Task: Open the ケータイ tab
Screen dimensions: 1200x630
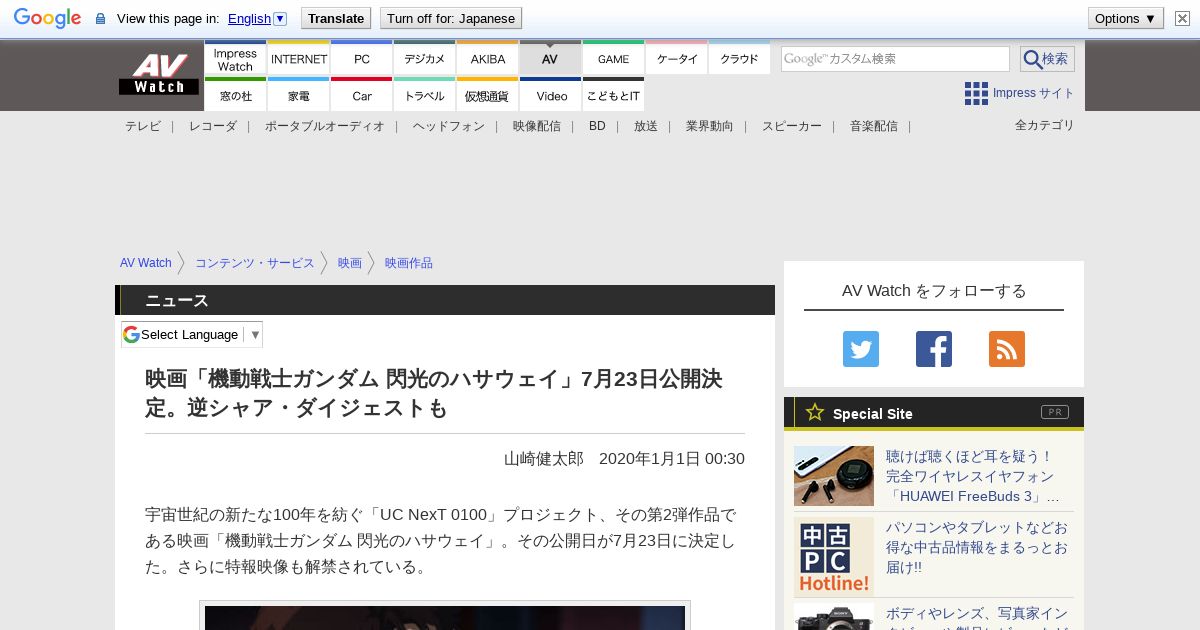Action: coord(676,58)
